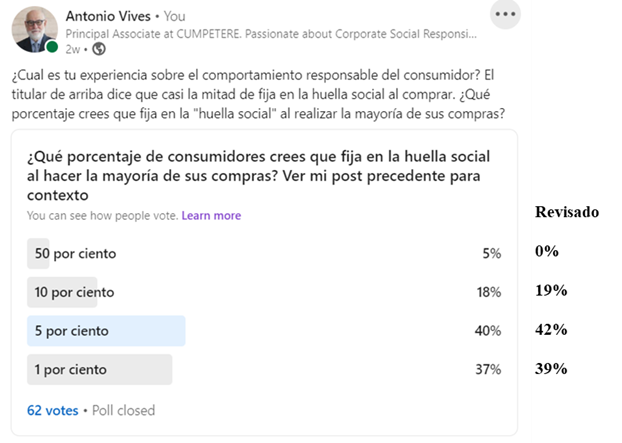This screenshot has height=443, width=622.
Task: Click the "Learn more" link
Action: tap(211, 215)
